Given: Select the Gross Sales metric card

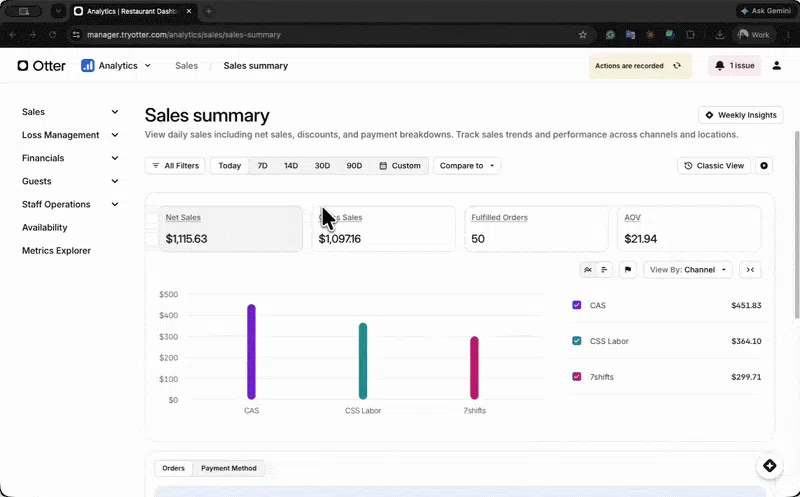Looking at the screenshot, I should pos(384,229).
